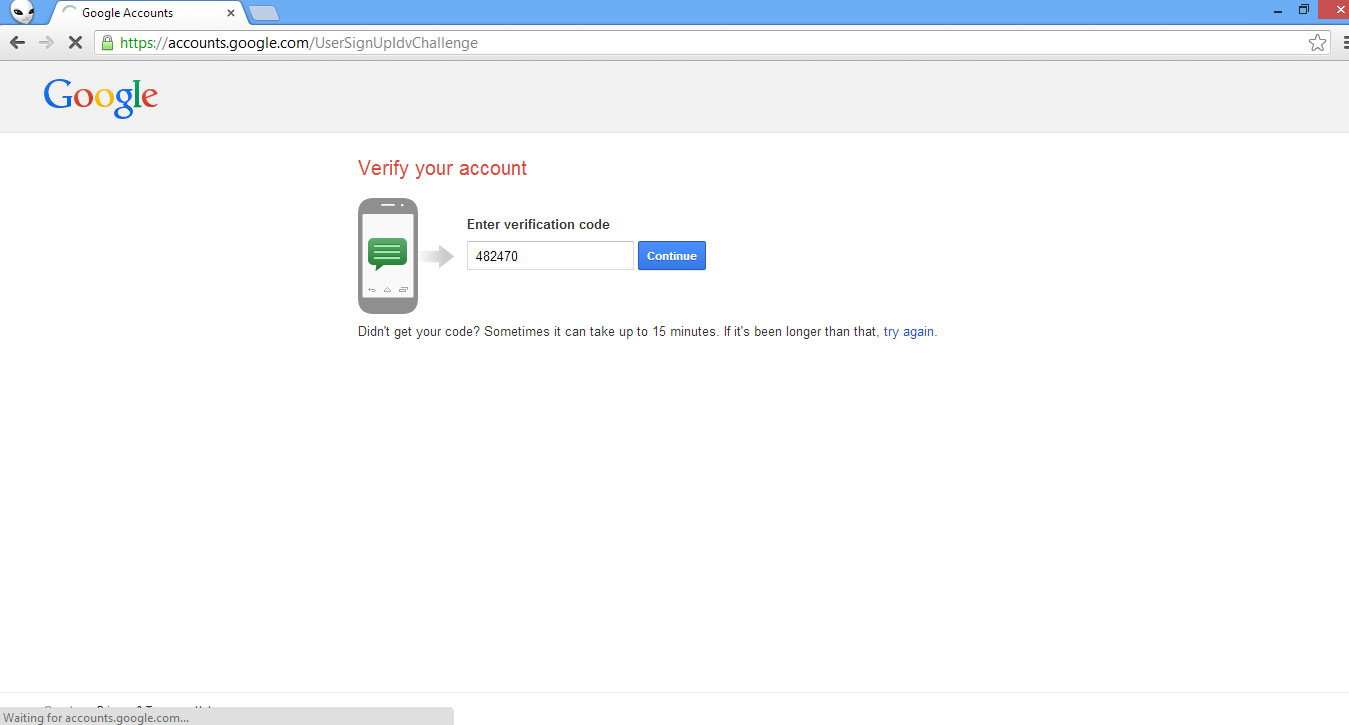Screen dimensions: 1349x725
Task: Stop page loading with the X button
Action: 75,43
